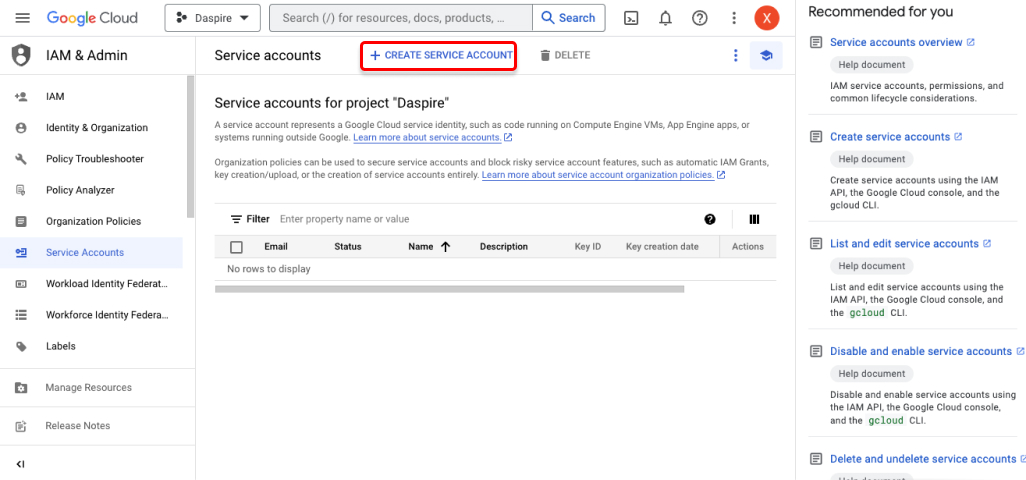Focus the resources search field
This screenshot has width=1026, height=480.
pos(400,18)
